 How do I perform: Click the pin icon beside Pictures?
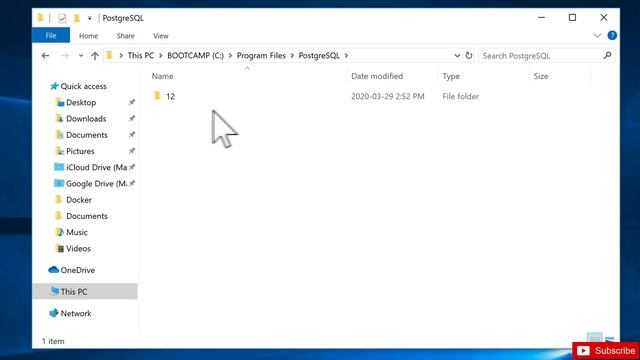[131, 151]
